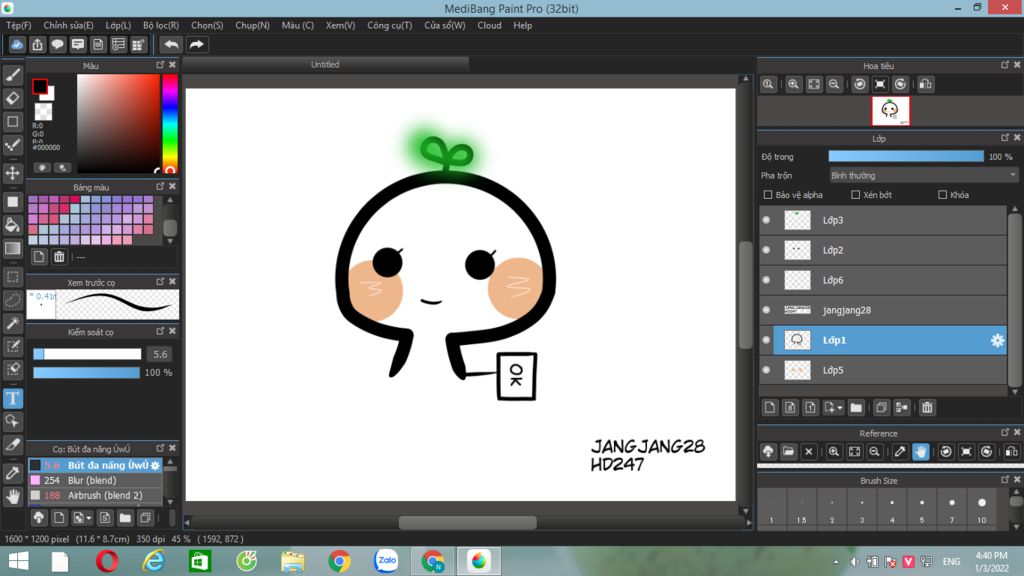Choose brush size preset 10
Viewport: 1024px width, 576px height.
(982, 509)
